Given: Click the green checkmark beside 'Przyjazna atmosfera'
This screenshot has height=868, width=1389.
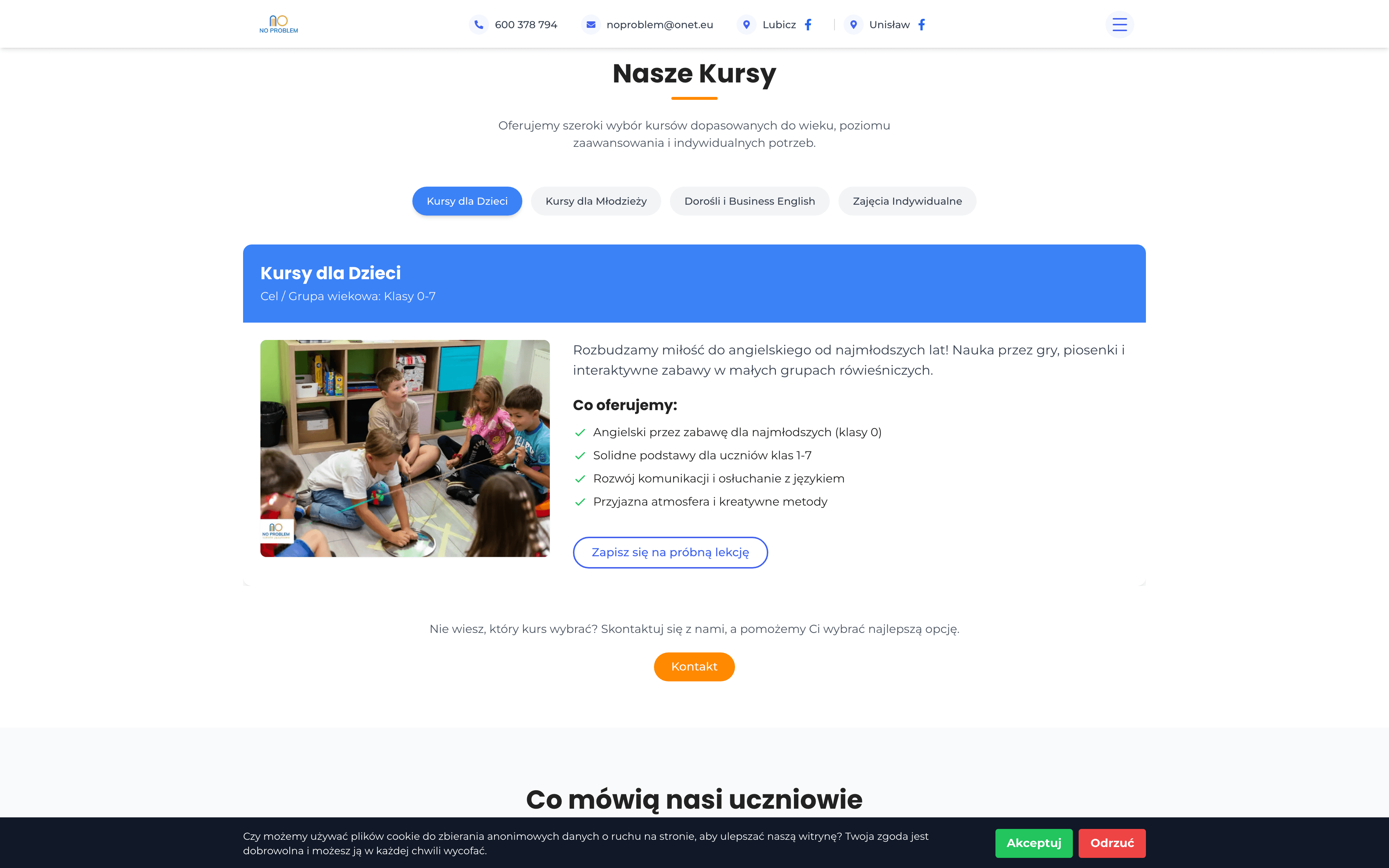Looking at the screenshot, I should [580, 502].
